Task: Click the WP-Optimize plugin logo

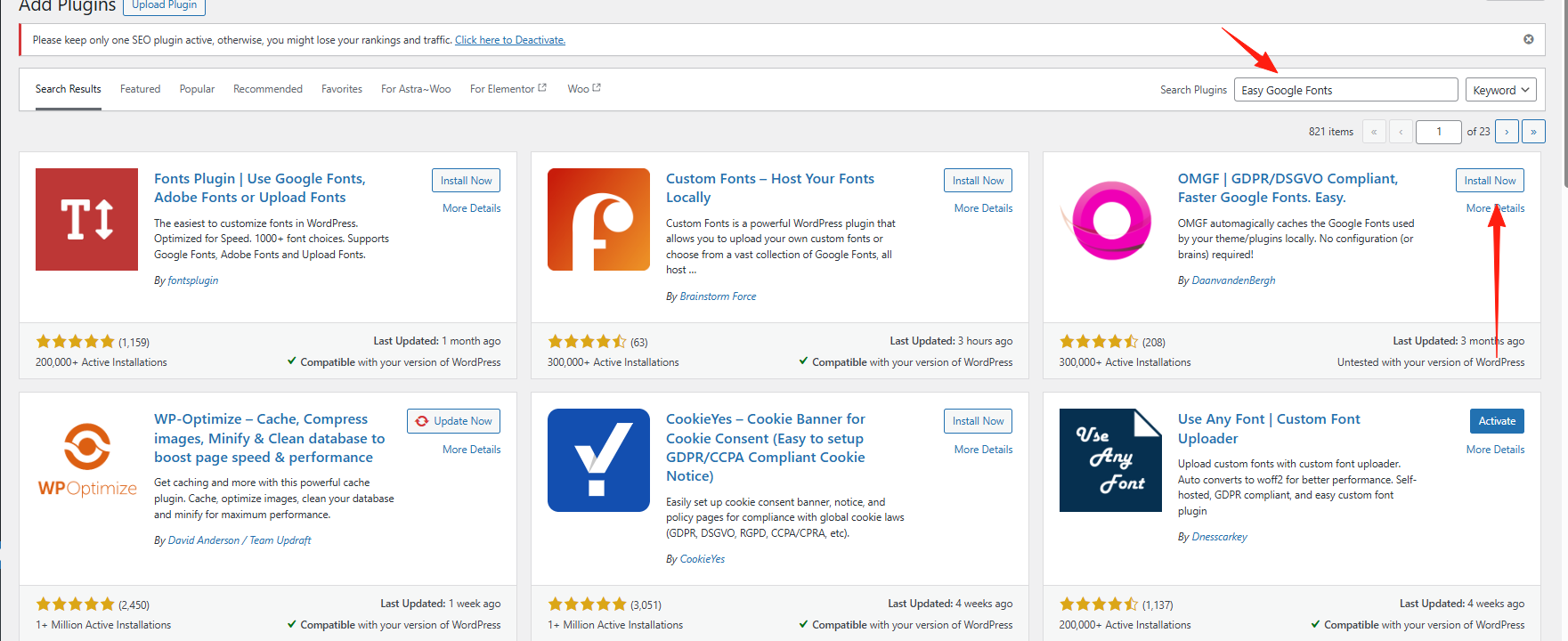Action: click(x=86, y=460)
